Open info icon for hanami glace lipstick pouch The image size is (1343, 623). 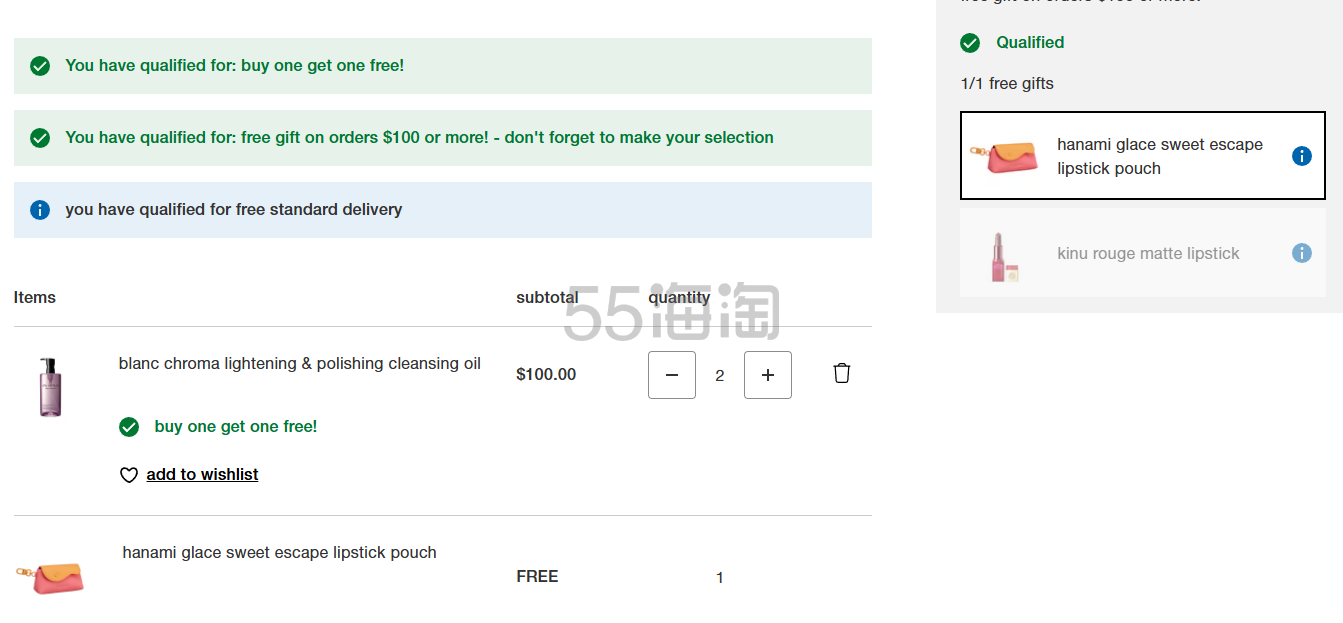pyautogui.click(x=1301, y=156)
